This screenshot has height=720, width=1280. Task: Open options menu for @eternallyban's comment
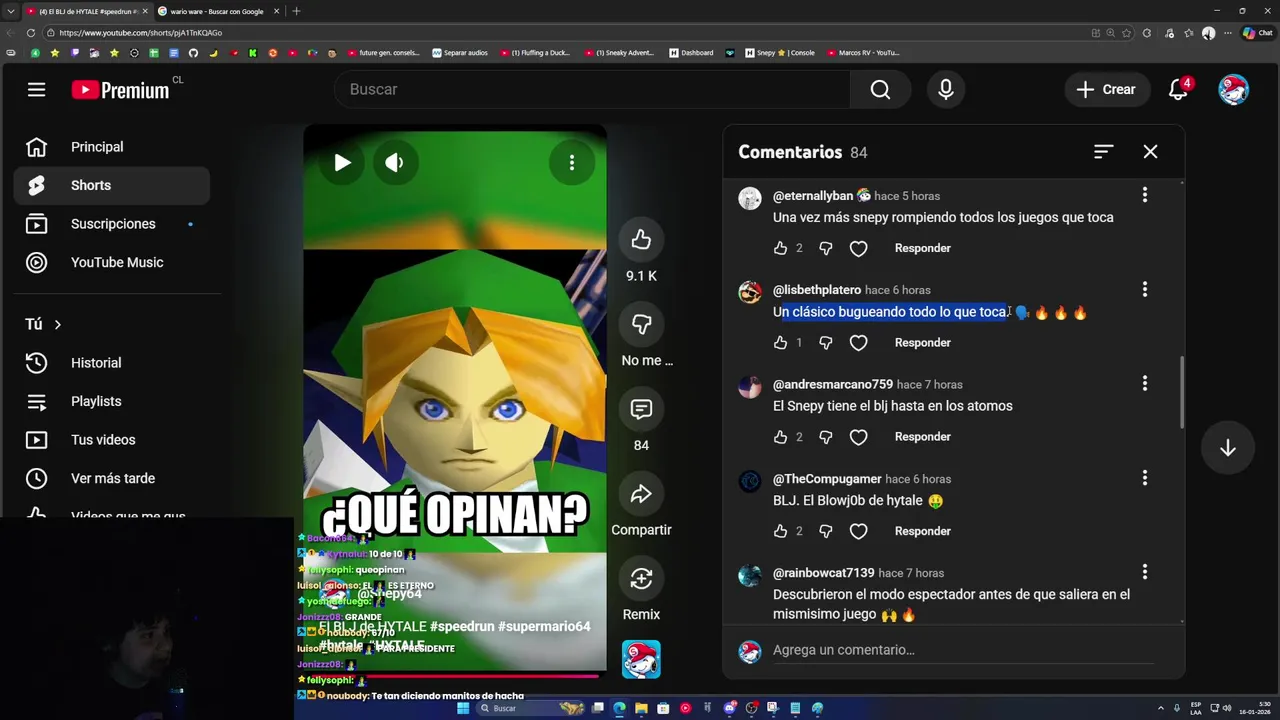[1145, 195]
